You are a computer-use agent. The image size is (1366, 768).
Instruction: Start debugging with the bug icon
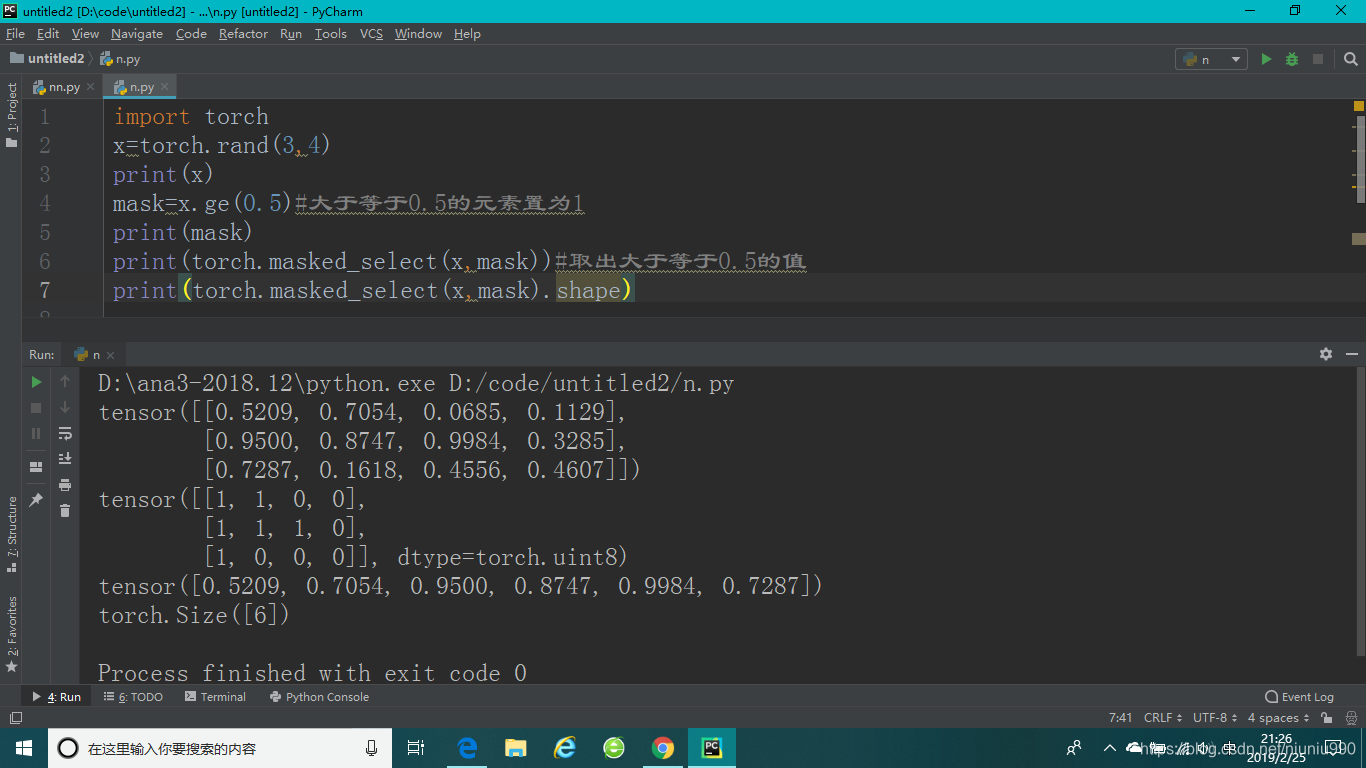click(x=1292, y=59)
